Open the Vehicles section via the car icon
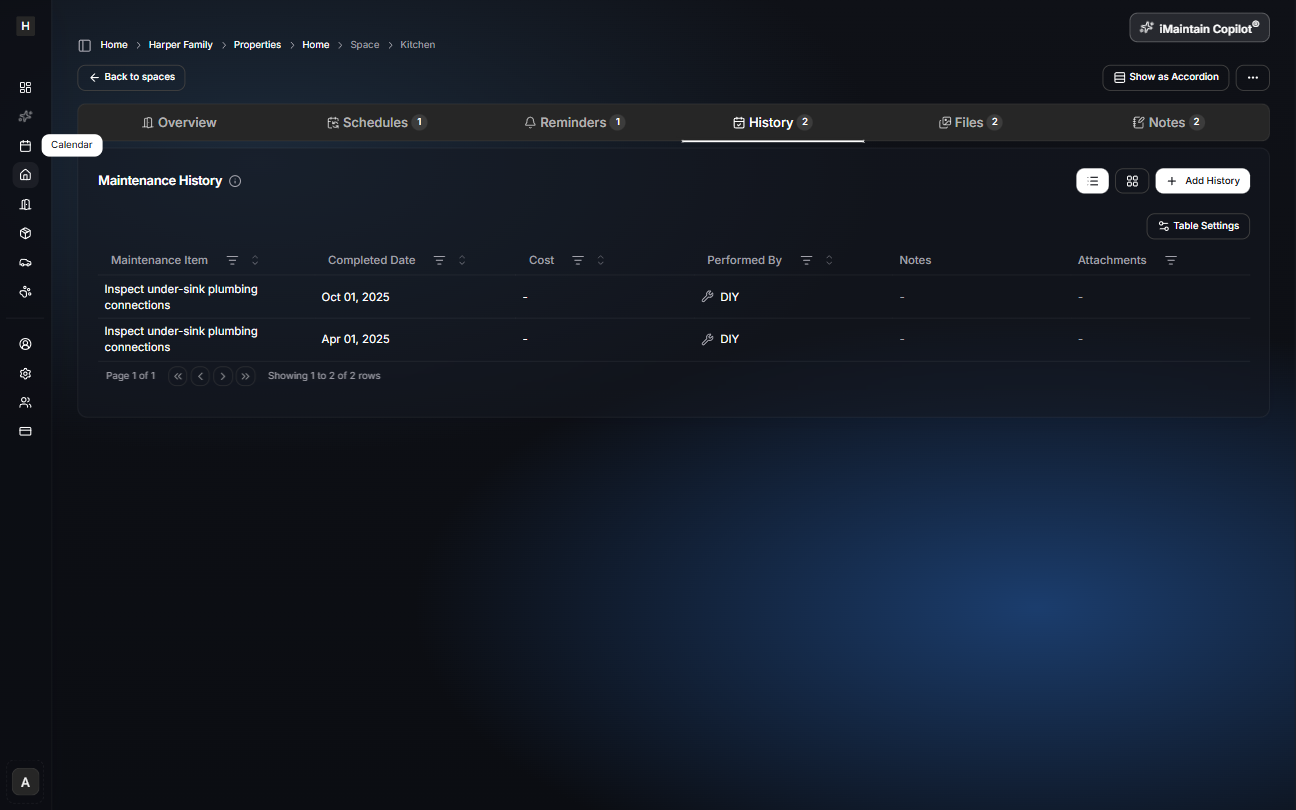Viewport: 1296px width, 810px height. pos(25,262)
